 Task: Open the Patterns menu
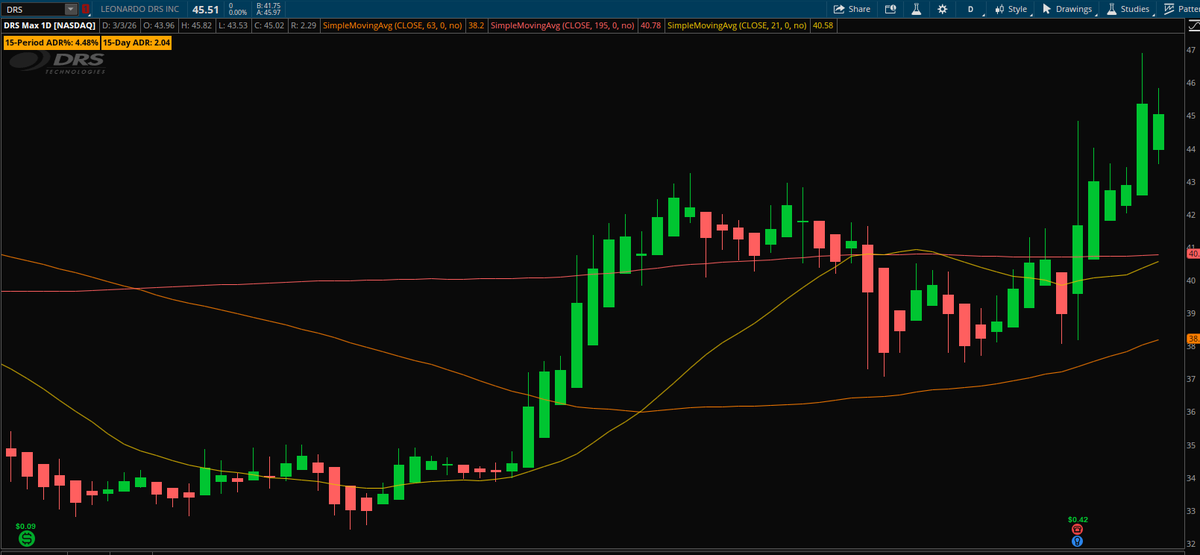point(1182,9)
